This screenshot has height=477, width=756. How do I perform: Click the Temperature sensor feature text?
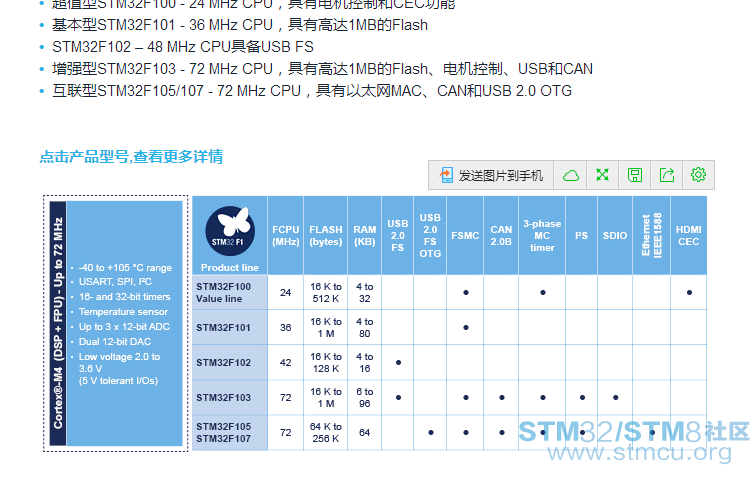pyautogui.click(x=123, y=312)
